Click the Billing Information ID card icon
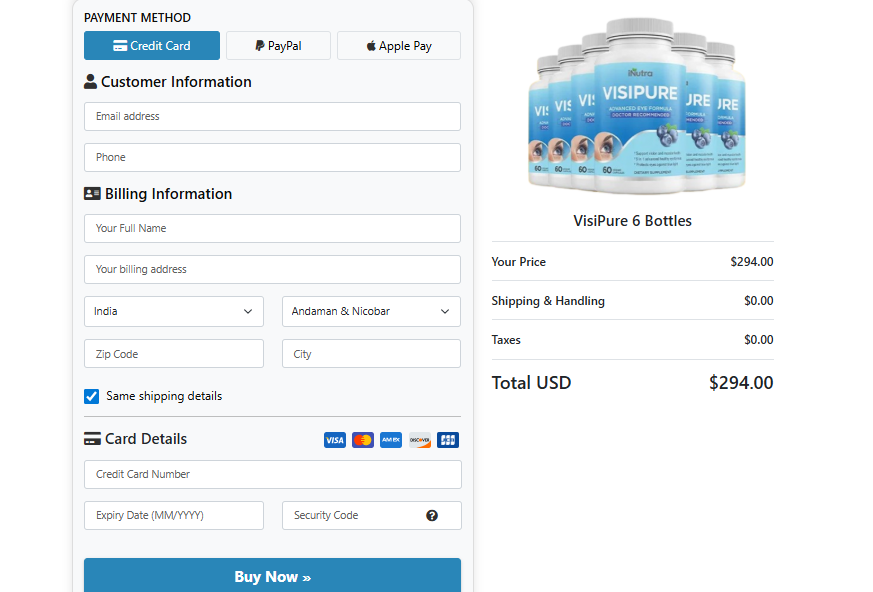This screenshot has width=873, height=592. tap(92, 194)
